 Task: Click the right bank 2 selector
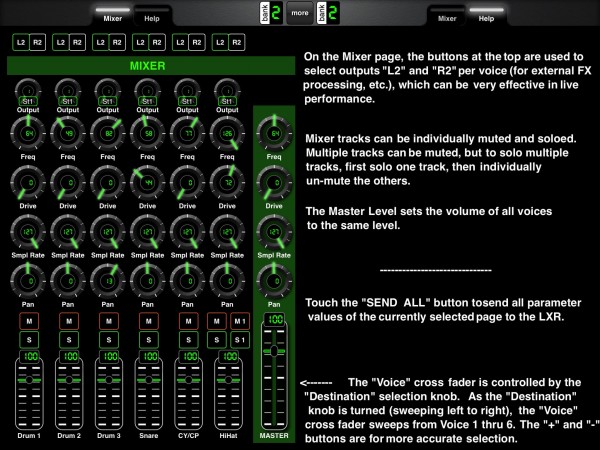click(328, 13)
